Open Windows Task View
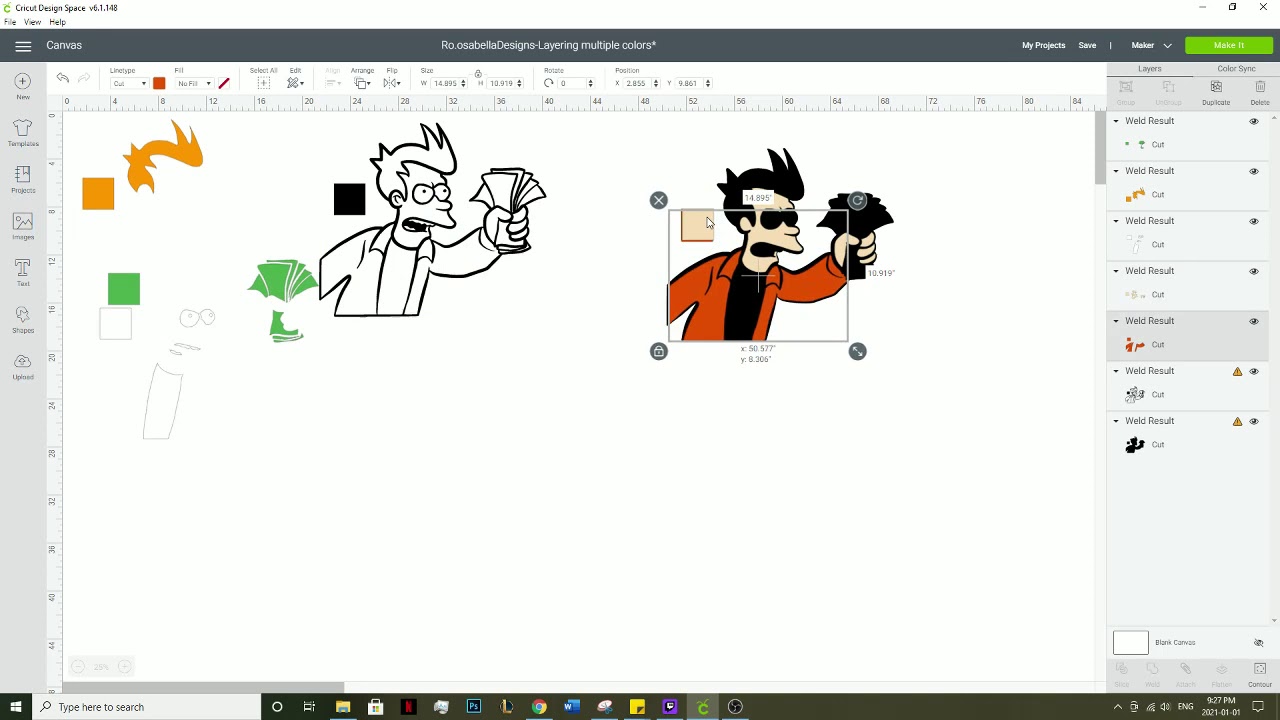This screenshot has width=1280, height=720. coord(309,707)
